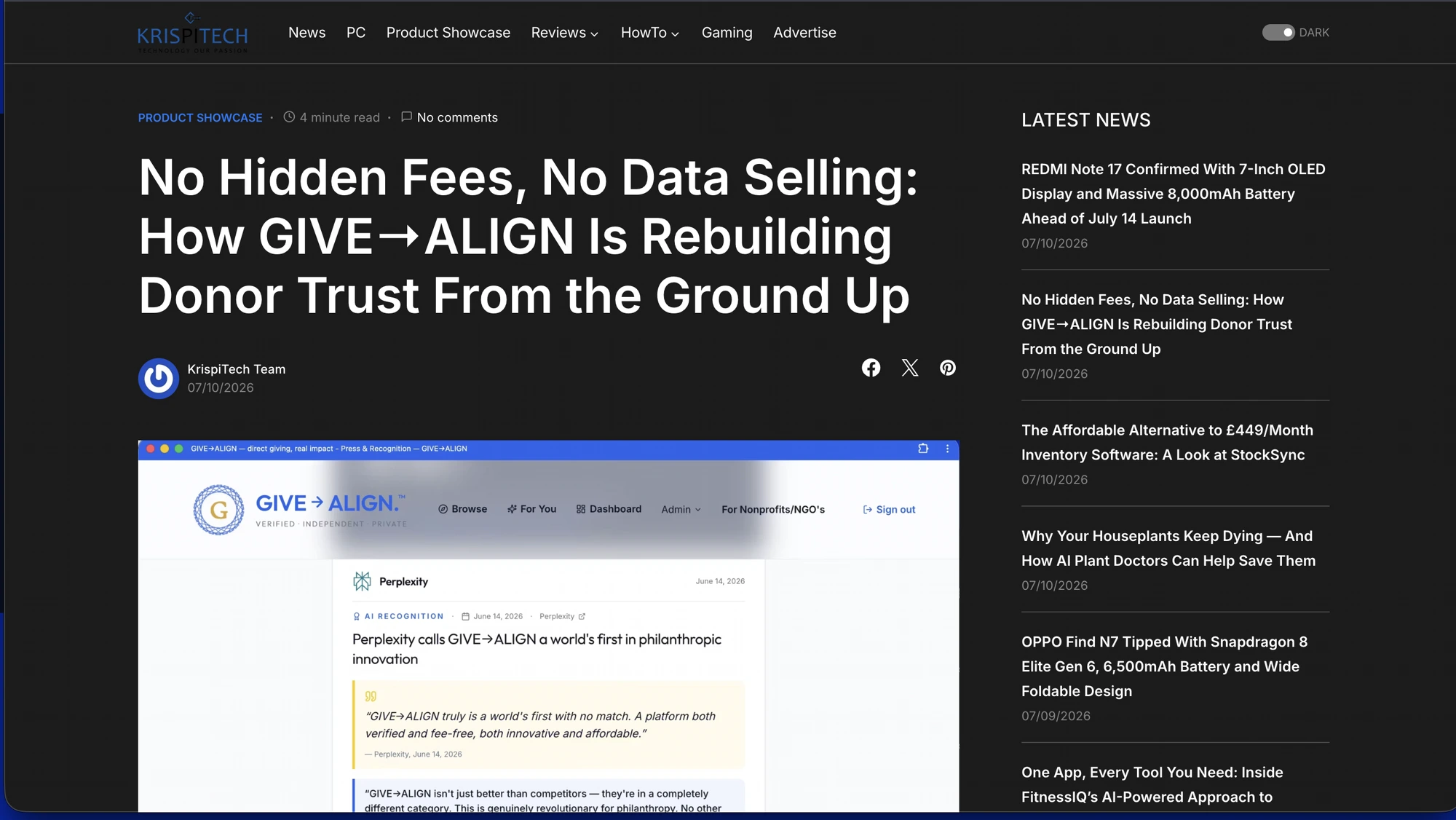The width and height of the screenshot is (1456, 820).
Task: Open houseplants AI Plant Doctors article
Action: pos(1168,548)
